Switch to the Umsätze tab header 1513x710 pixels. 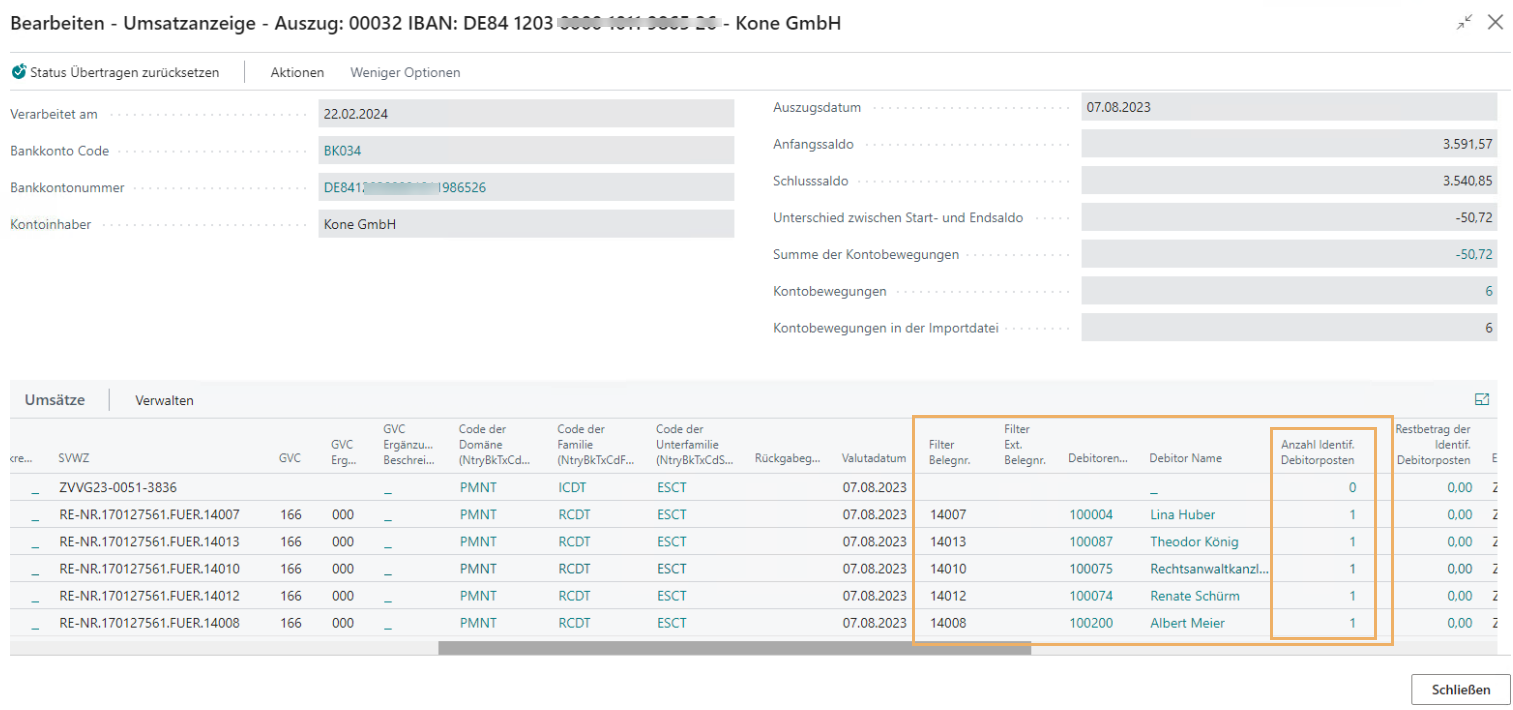[x=54, y=400]
